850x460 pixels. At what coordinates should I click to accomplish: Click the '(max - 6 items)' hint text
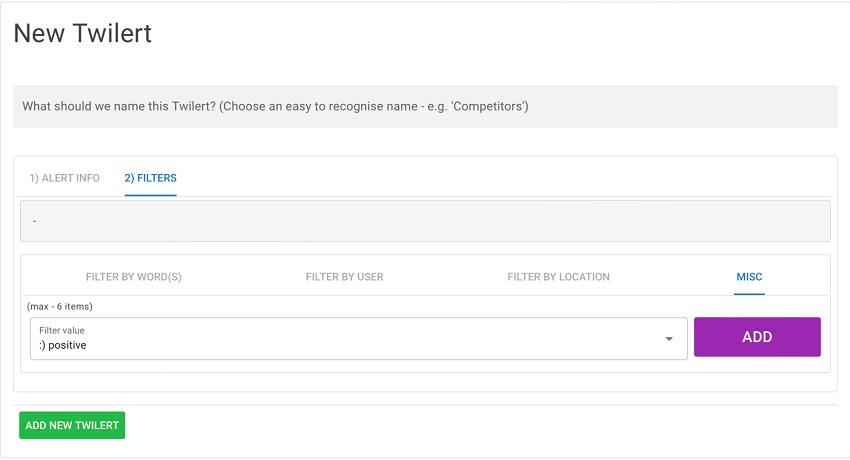[x=60, y=306]
